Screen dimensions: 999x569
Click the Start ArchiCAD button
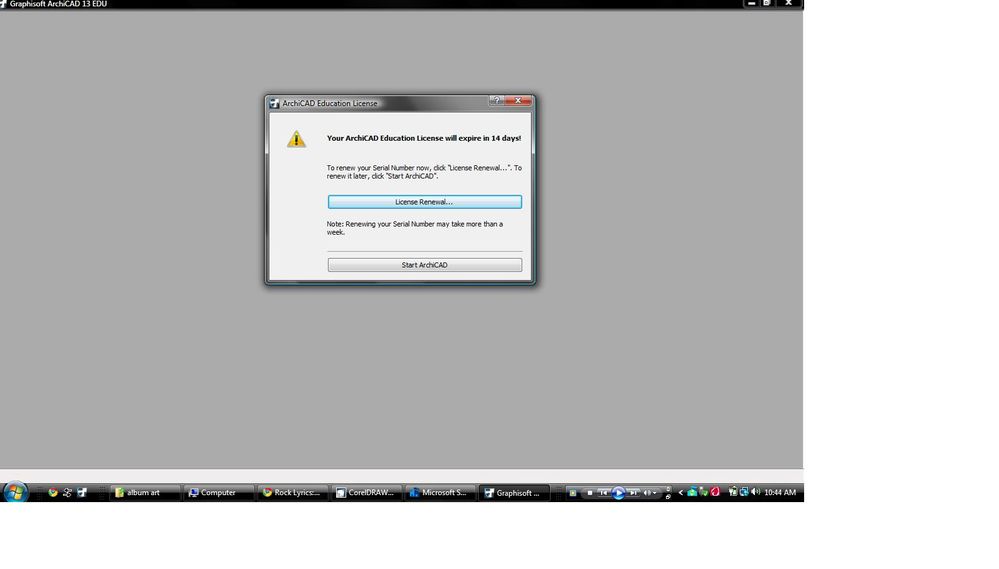(424, 265)
